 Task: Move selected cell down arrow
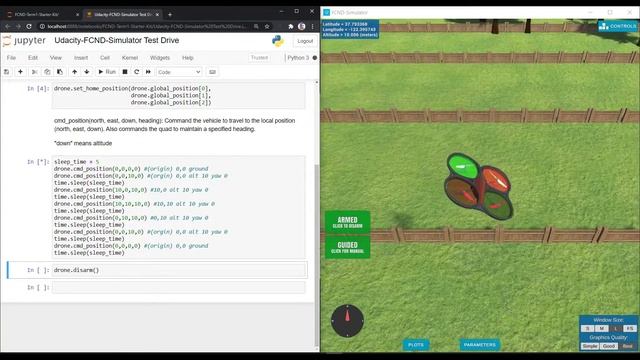point(87,72)
